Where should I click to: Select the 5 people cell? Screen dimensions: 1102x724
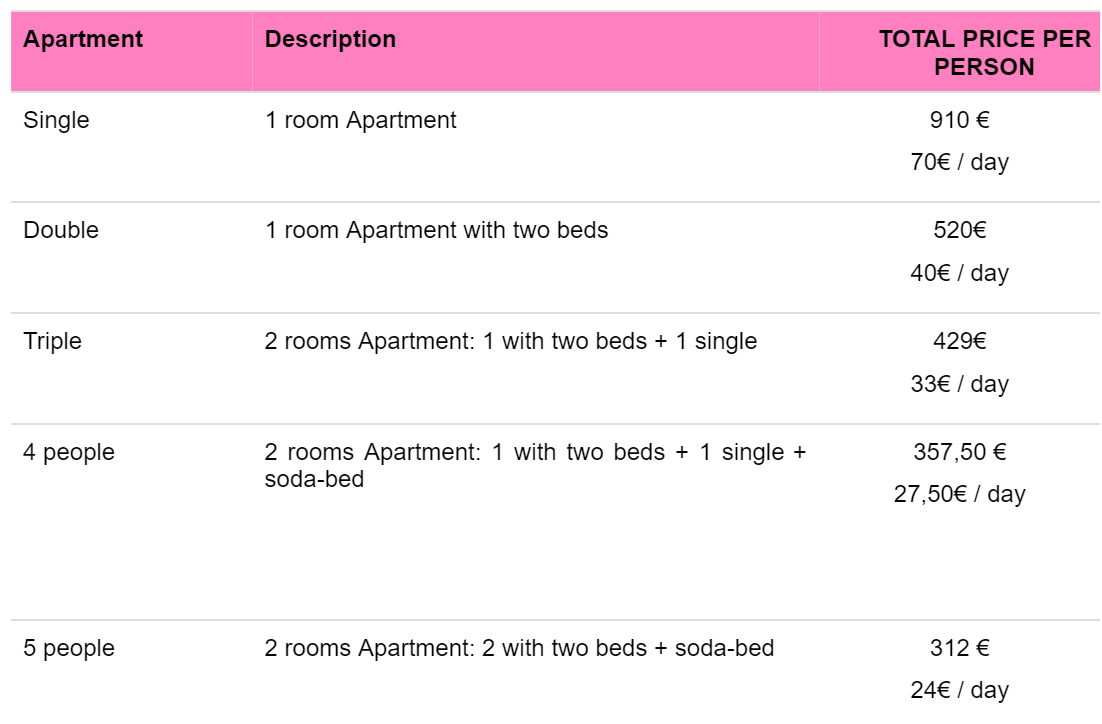coord(69,648)
